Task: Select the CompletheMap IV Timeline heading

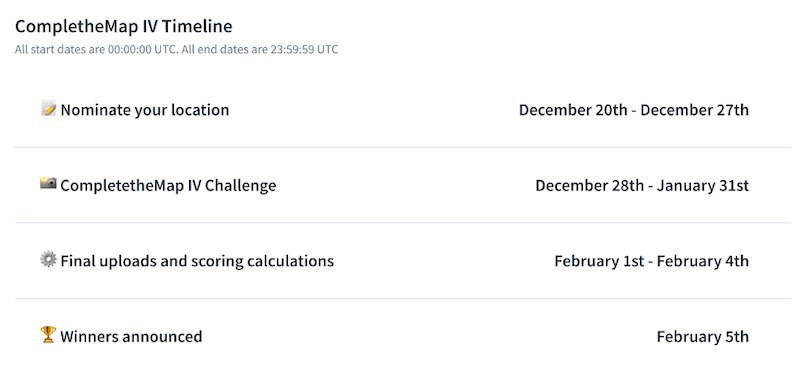Action: click(x=123, y=26)
